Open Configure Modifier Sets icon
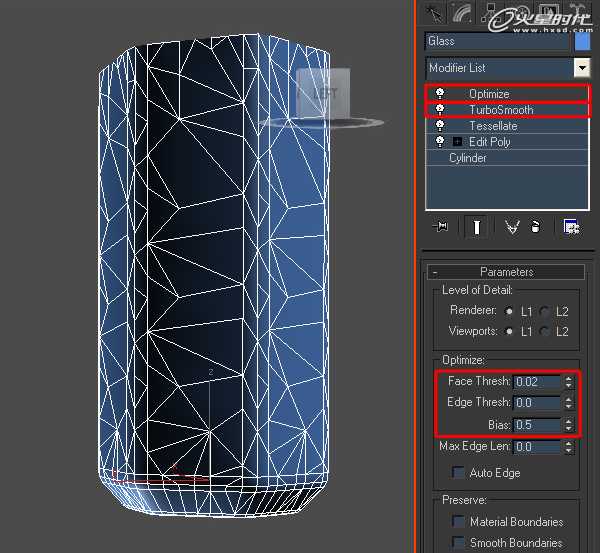The image size is (600, 553). coord(571,227)
